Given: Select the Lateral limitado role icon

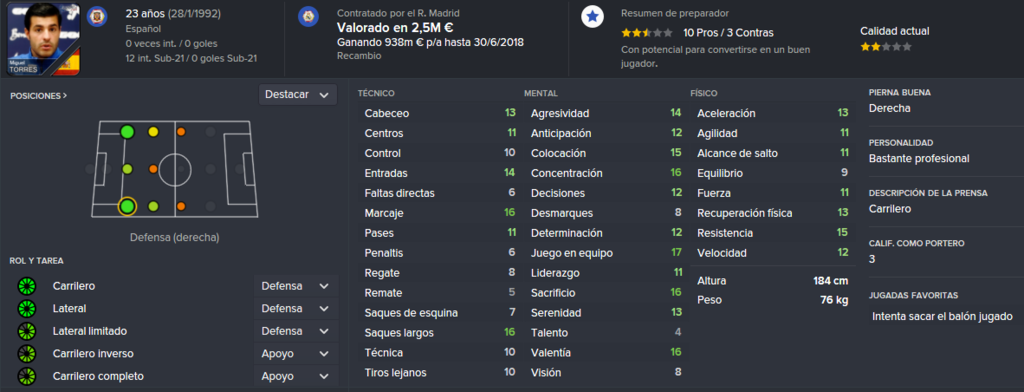Looking at the screenshot, I should point(27,331).
